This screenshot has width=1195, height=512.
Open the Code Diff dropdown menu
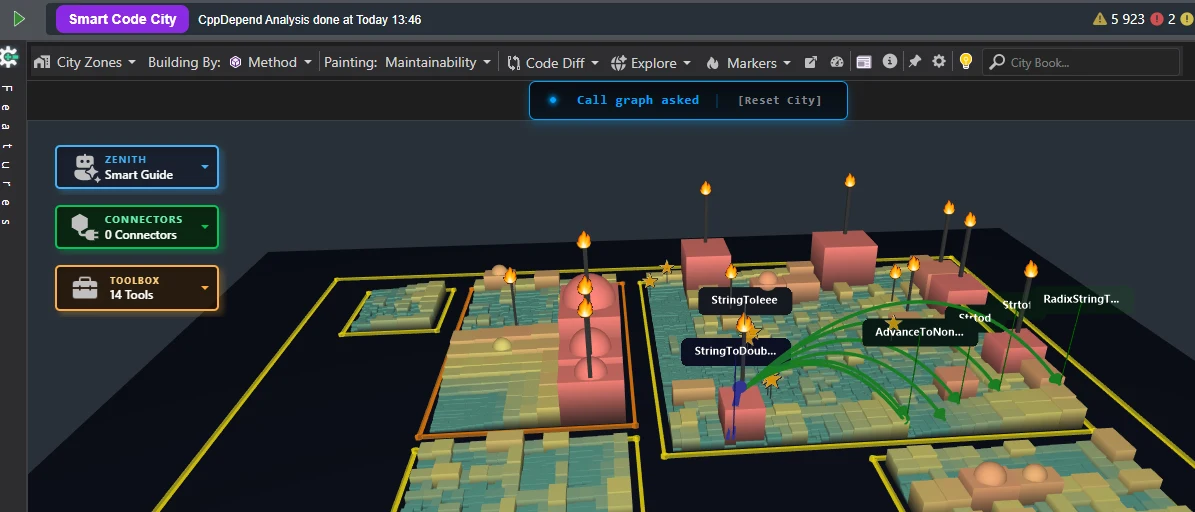553,62
